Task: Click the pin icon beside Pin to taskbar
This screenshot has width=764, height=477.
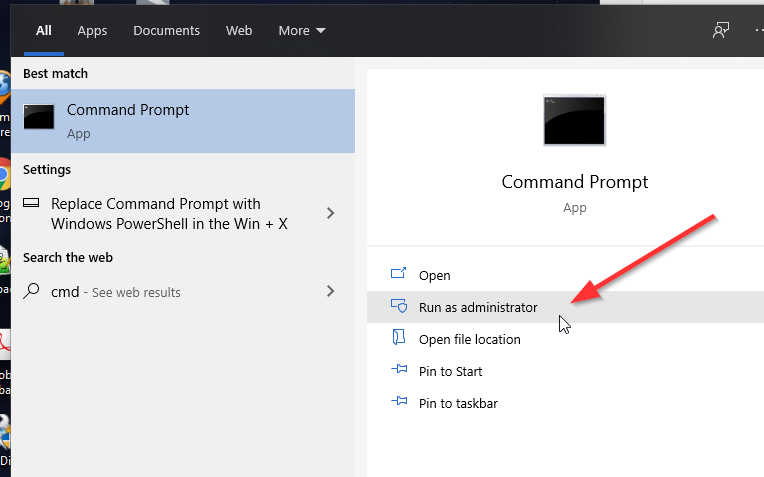Action: (399, 401)
